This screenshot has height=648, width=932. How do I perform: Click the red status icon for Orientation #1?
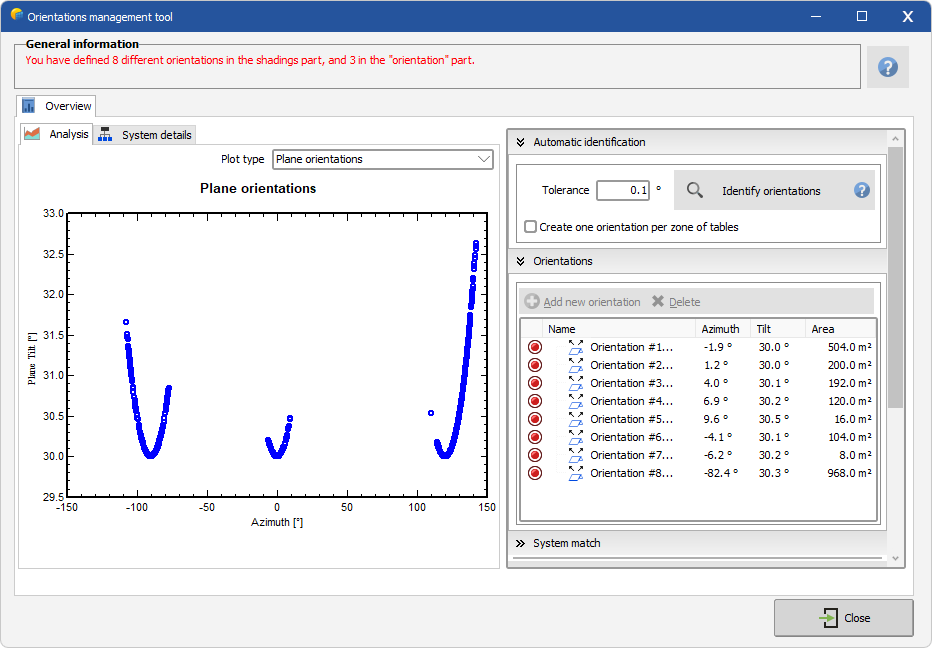click(535, 347)
